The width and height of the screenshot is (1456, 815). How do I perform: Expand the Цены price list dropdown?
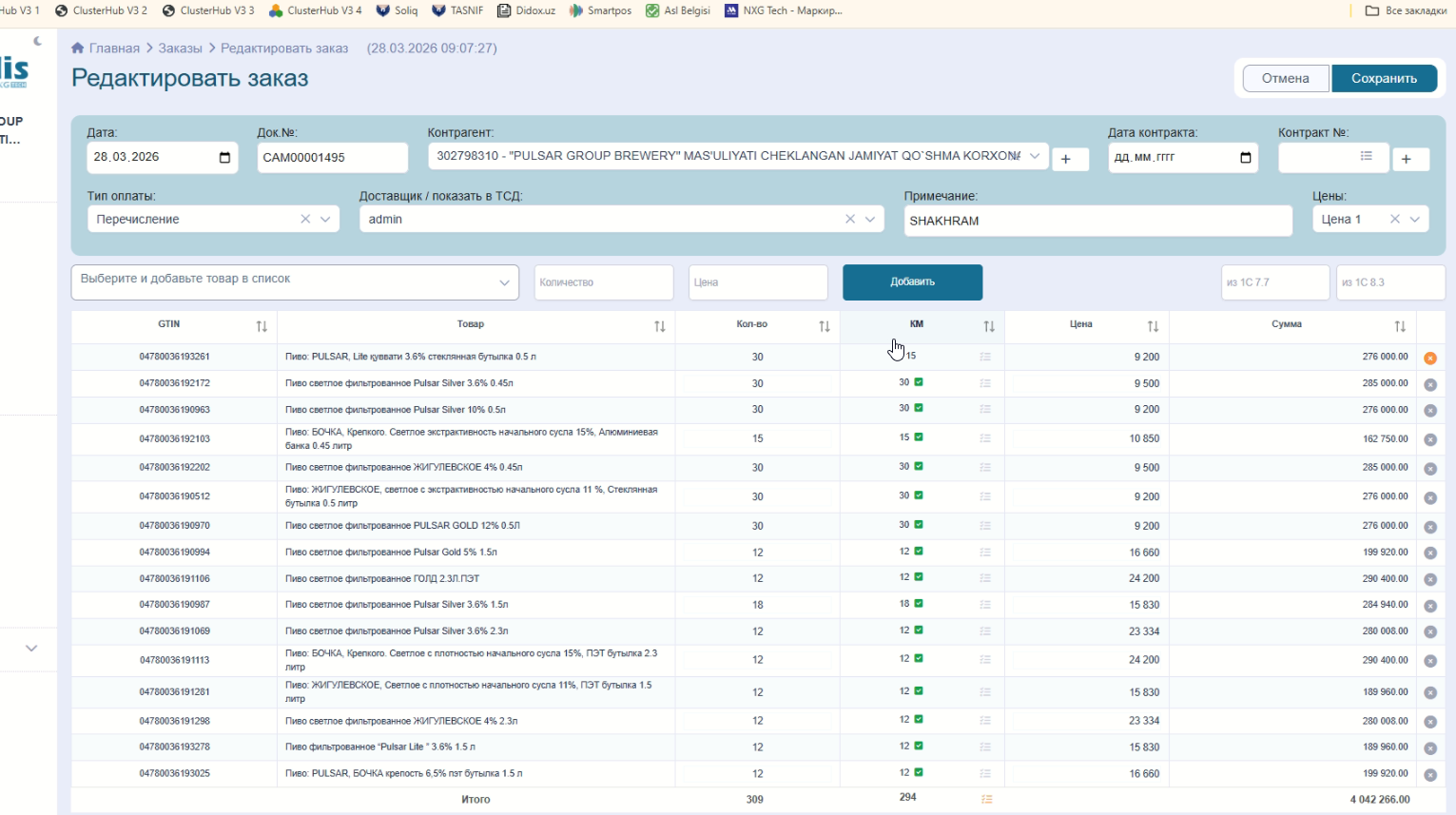[1415, 220]
